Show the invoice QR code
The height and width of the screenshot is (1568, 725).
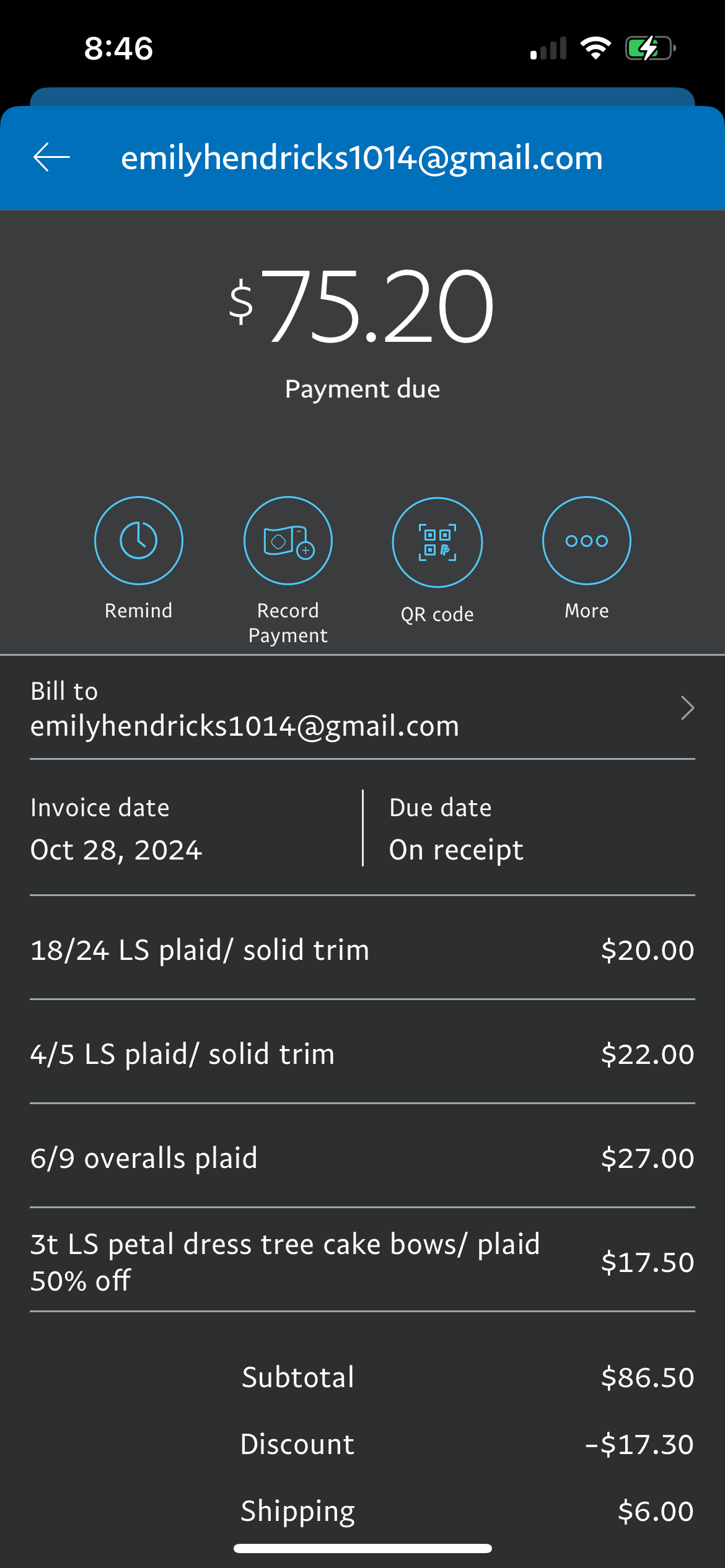click(437, 542)
